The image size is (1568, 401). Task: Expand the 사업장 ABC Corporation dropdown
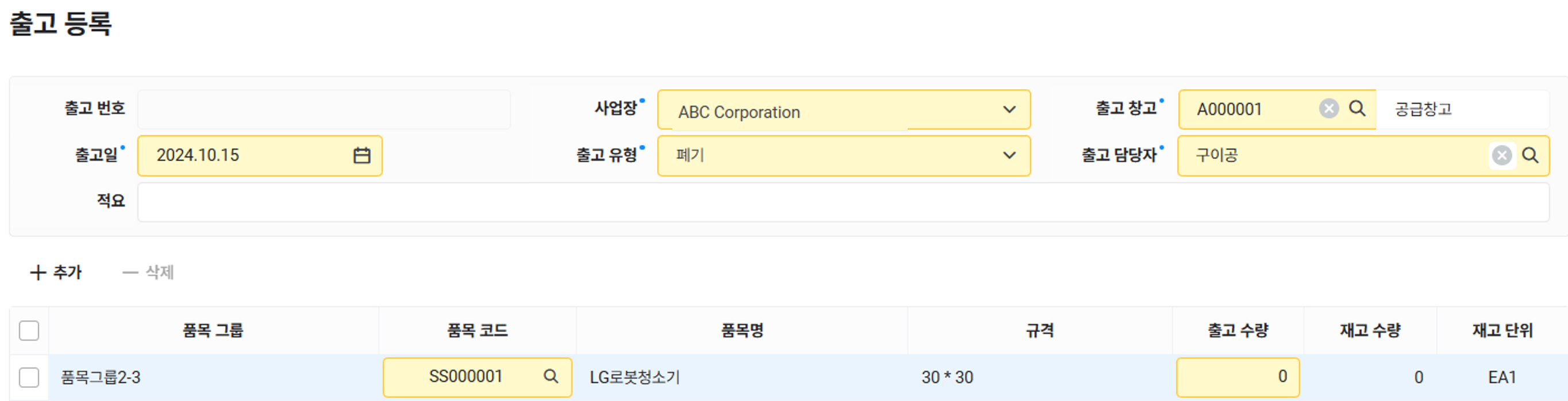click(x=1009, y=110)
